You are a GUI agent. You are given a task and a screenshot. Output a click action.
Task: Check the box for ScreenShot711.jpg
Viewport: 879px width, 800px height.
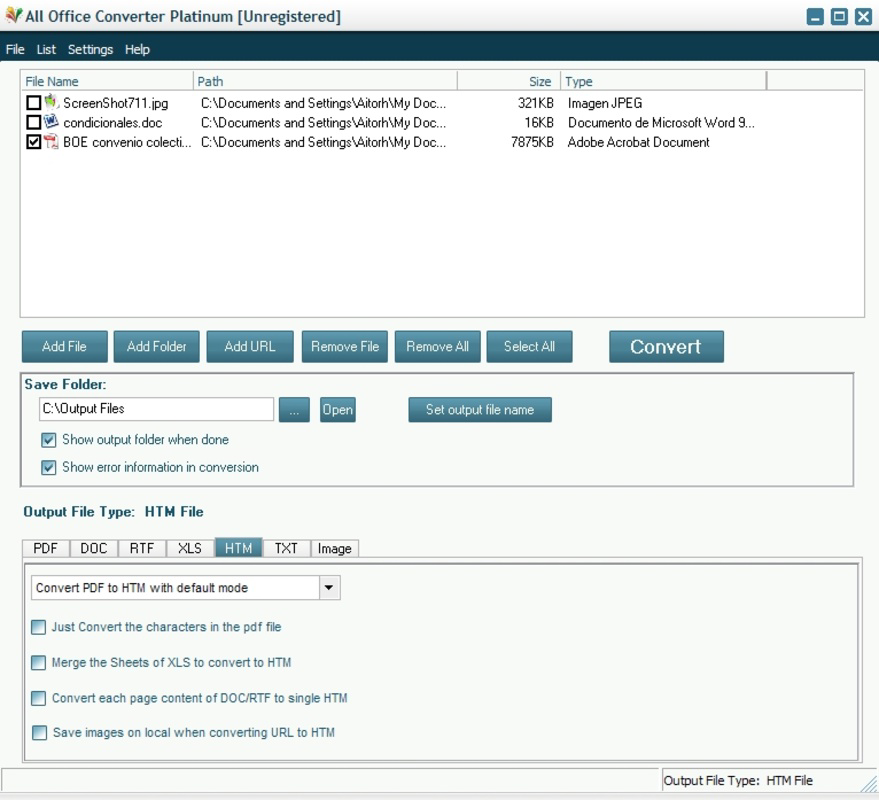34,103
